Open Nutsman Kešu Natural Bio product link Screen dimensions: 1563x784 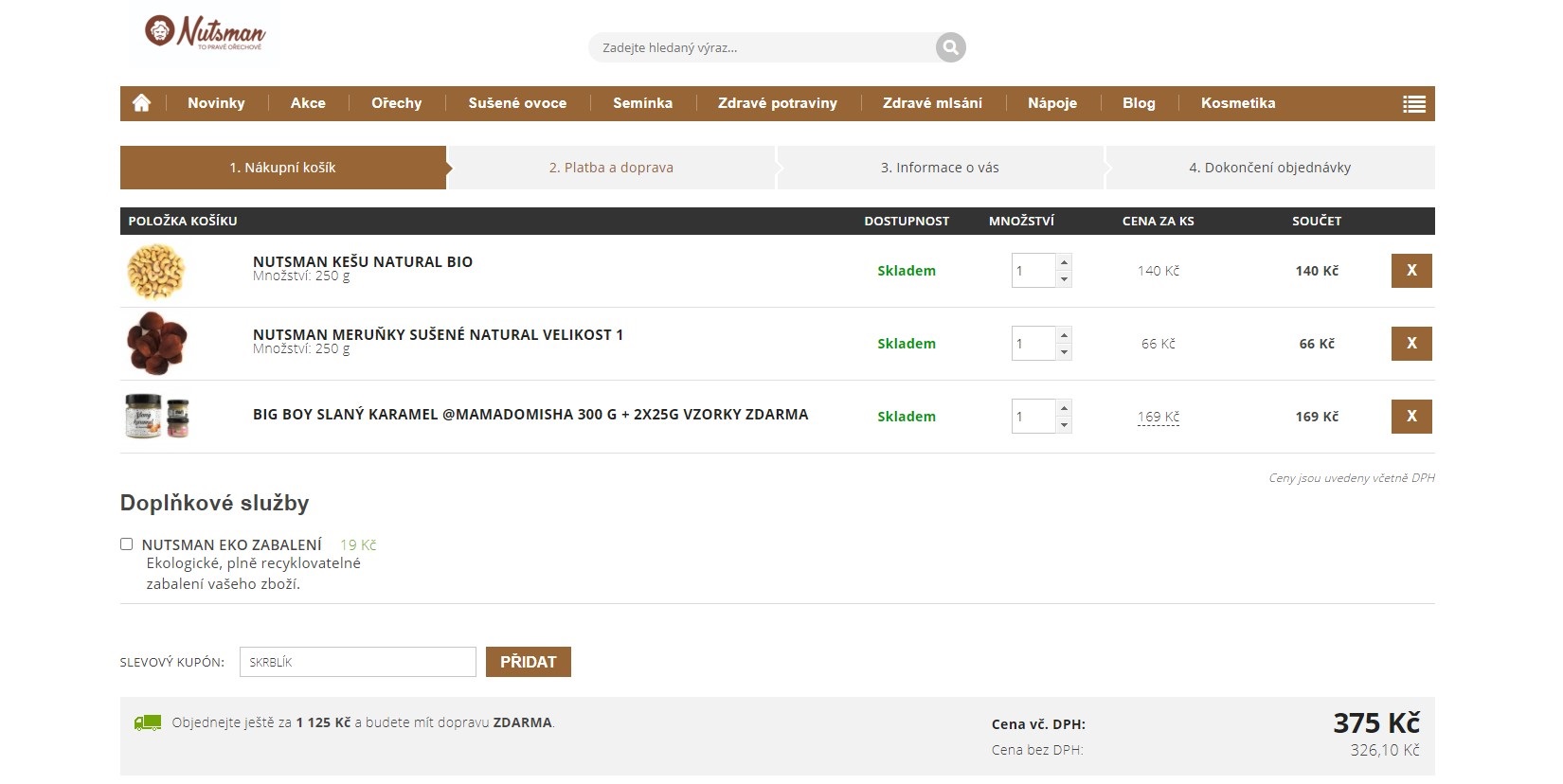click(363, 261)
